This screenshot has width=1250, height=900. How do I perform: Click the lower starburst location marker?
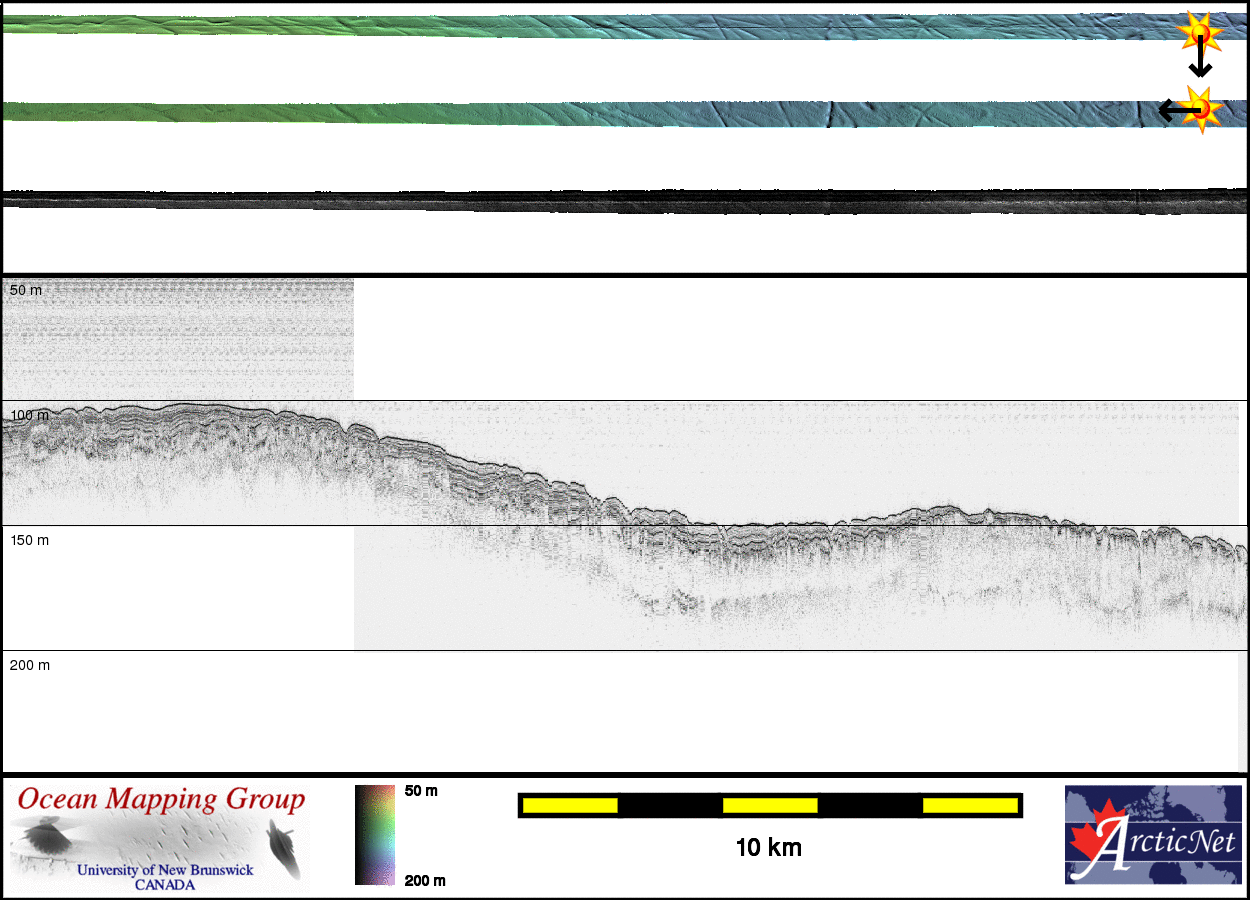(1201, 108)
